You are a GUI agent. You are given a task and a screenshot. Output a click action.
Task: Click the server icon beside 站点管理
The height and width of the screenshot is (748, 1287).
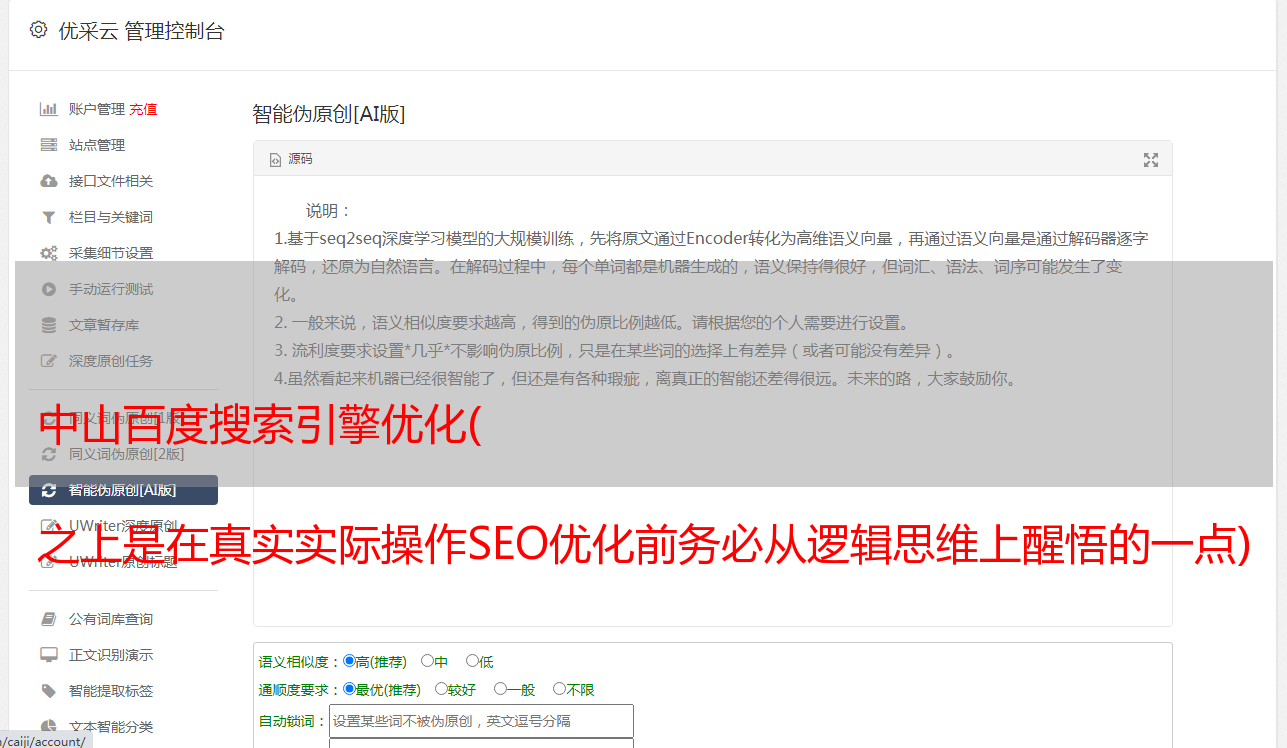[48, 145]
